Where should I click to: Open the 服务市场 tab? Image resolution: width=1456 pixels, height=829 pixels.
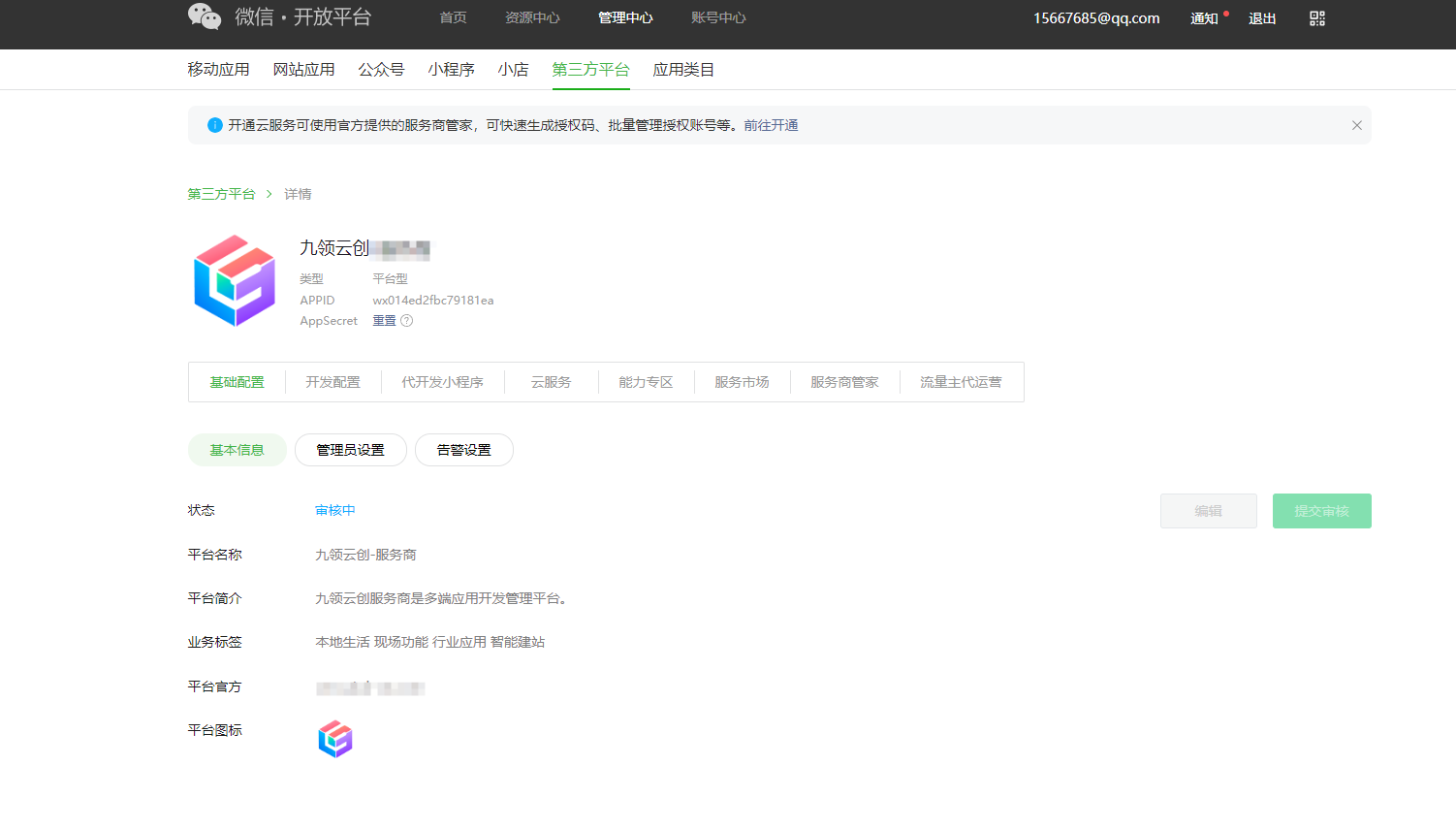[743, 382]
